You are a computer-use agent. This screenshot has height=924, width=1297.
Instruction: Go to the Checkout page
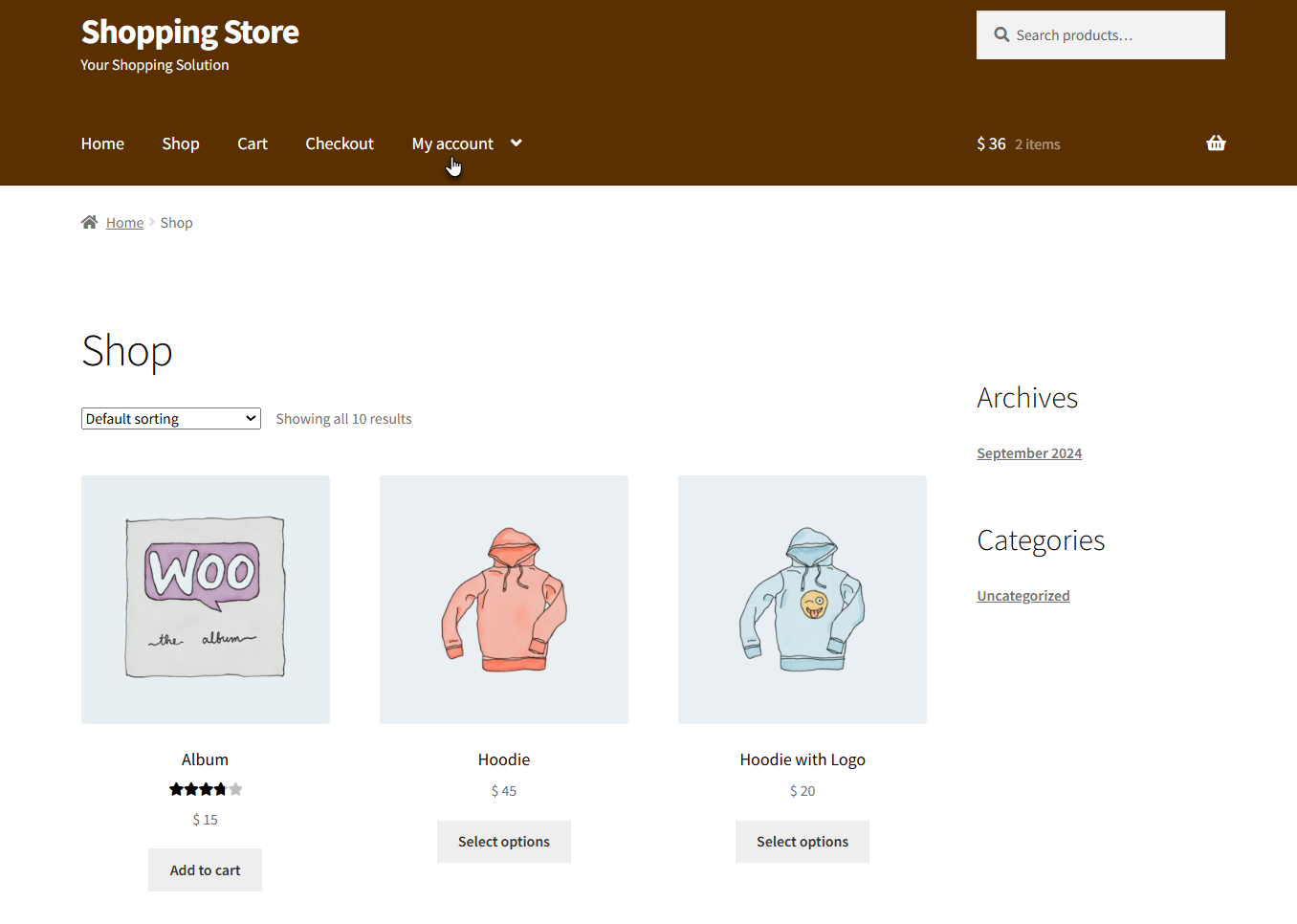(x=340, y=143)
